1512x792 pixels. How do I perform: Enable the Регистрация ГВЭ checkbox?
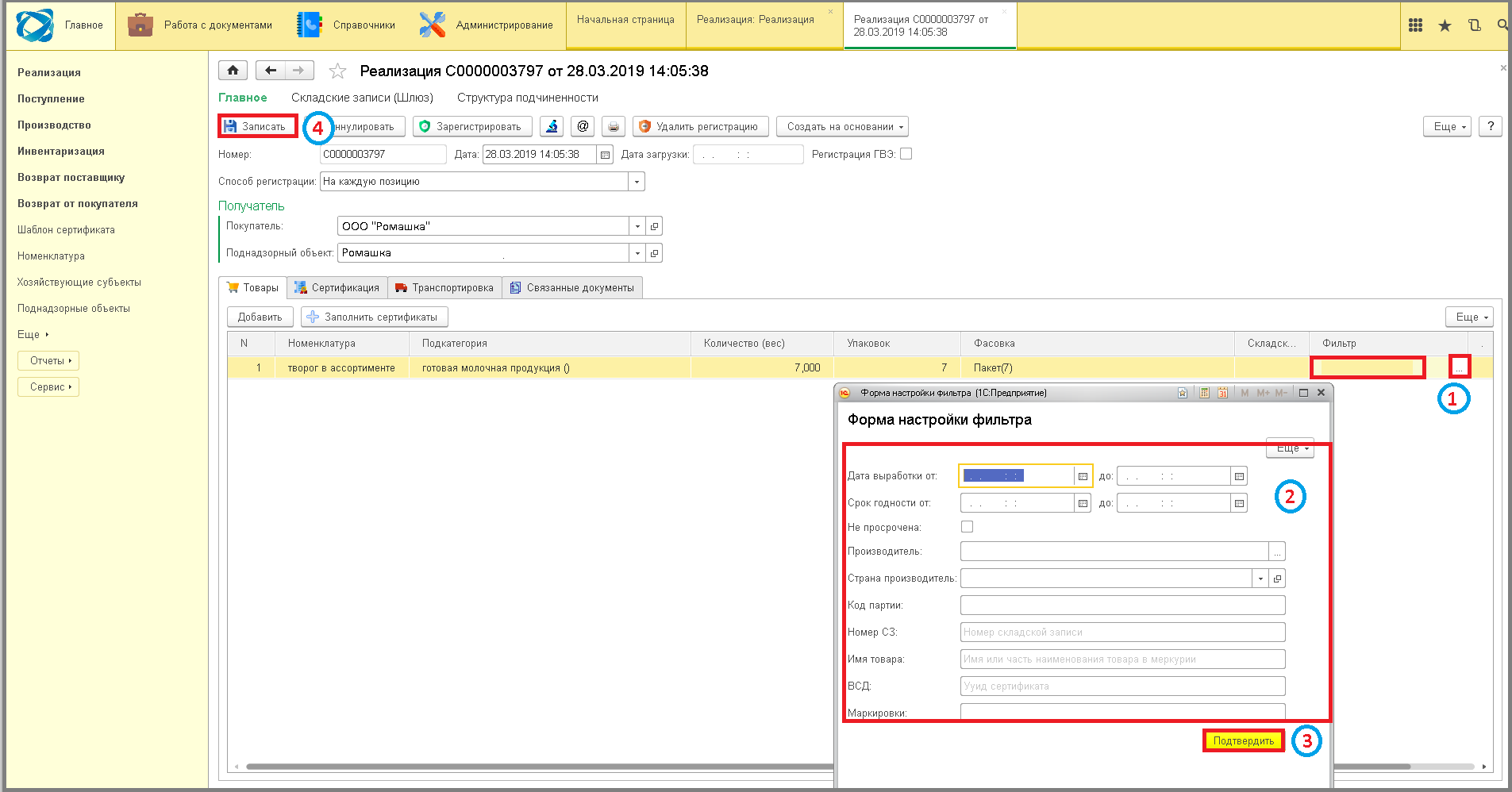(x=906, y=154)
